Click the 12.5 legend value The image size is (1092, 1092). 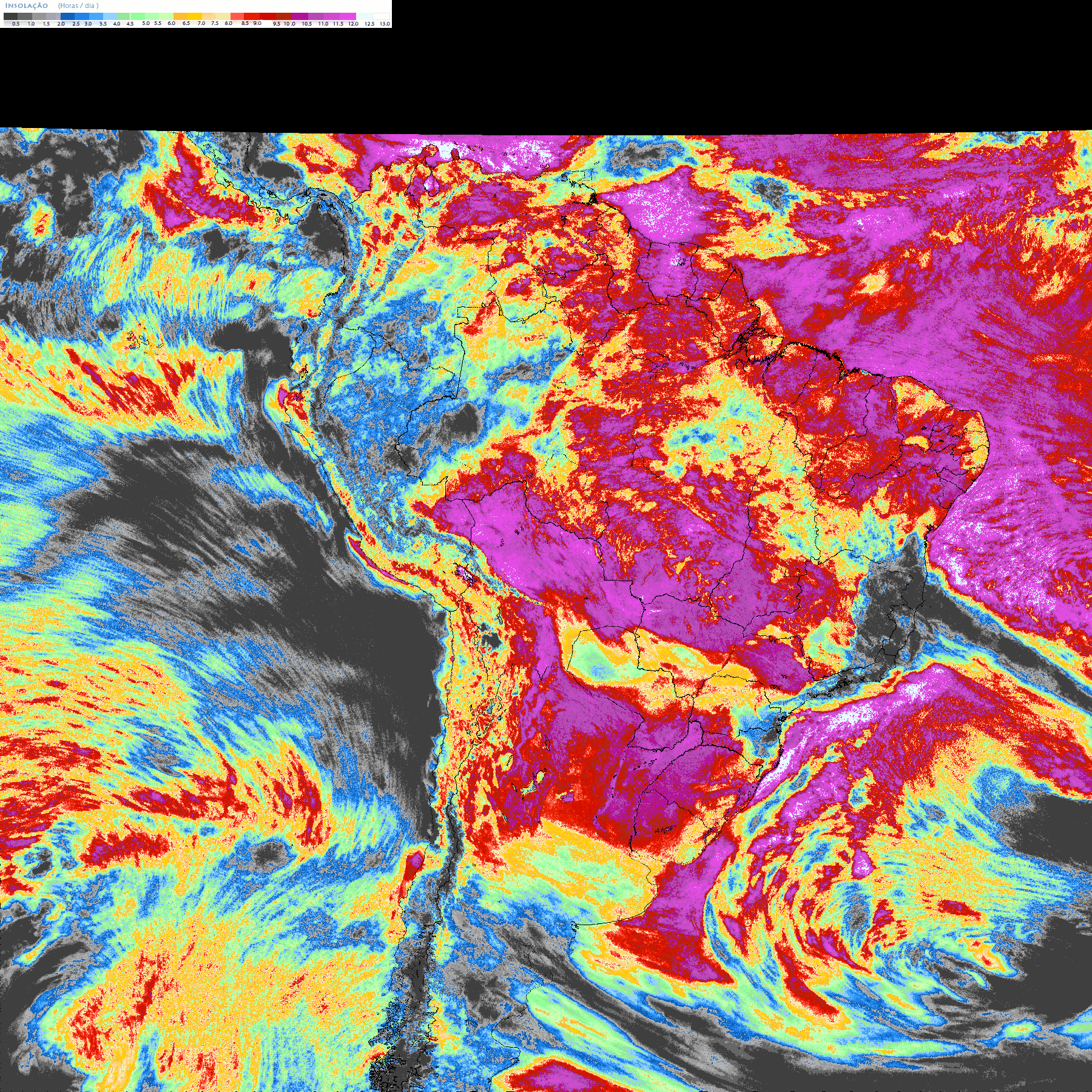coord(370,24)
